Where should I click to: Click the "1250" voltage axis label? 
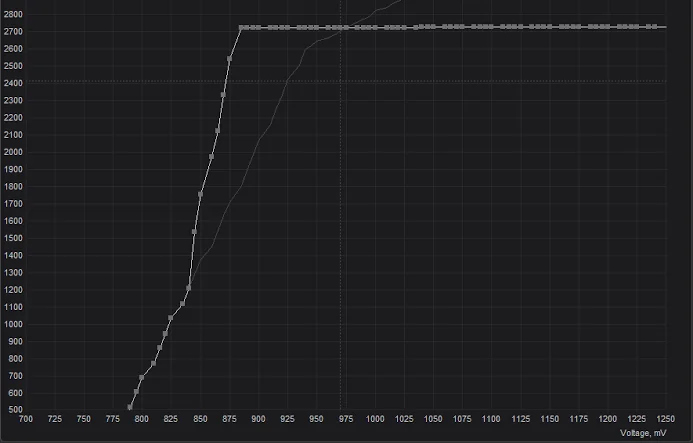pos(666,419)
